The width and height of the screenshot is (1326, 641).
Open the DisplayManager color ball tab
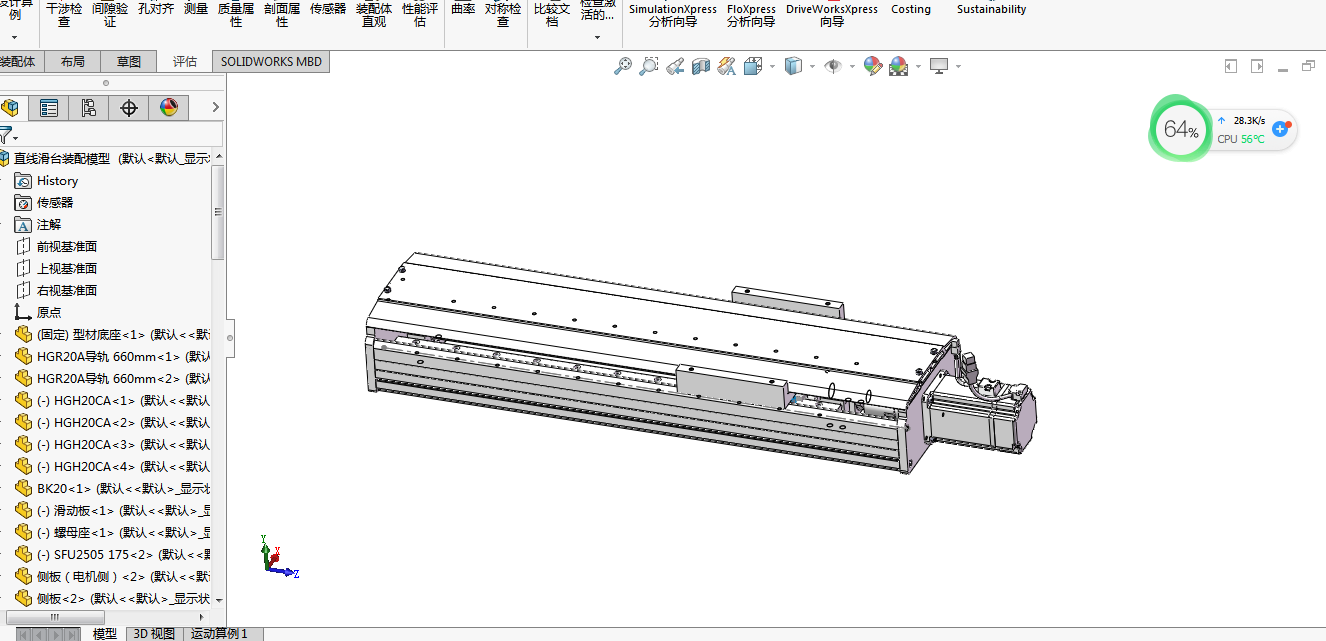[168, 108]
